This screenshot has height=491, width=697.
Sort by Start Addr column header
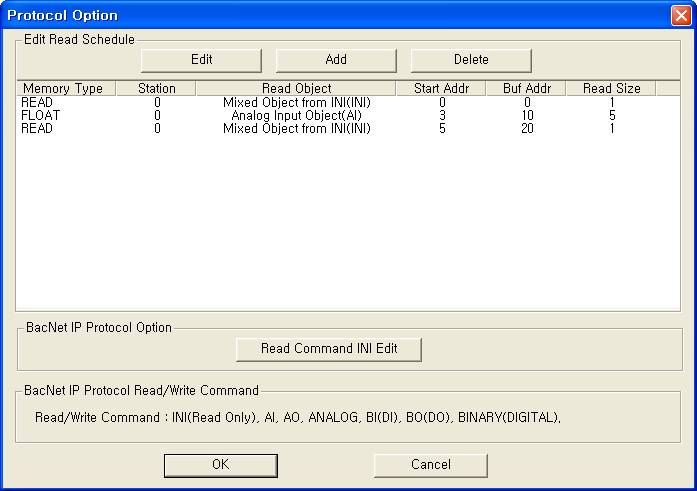(441, 88)
